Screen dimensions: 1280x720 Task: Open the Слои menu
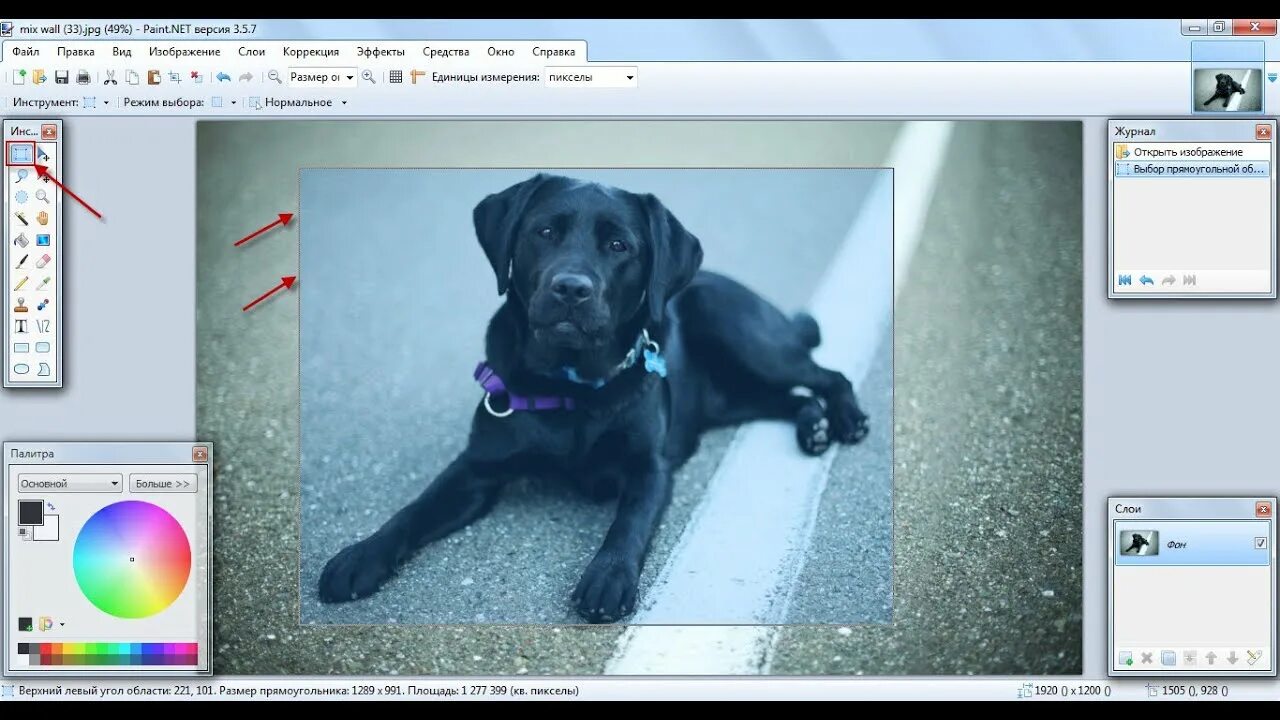click(x=252, y=51)
